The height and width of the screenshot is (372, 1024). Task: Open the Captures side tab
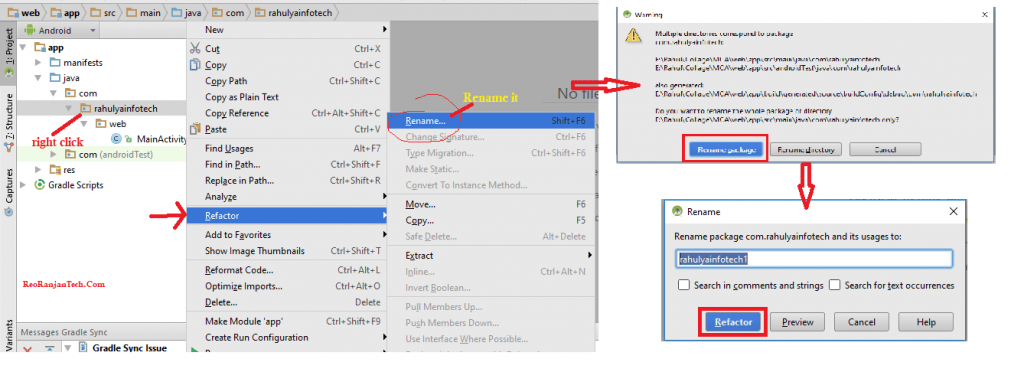[8, 193]
